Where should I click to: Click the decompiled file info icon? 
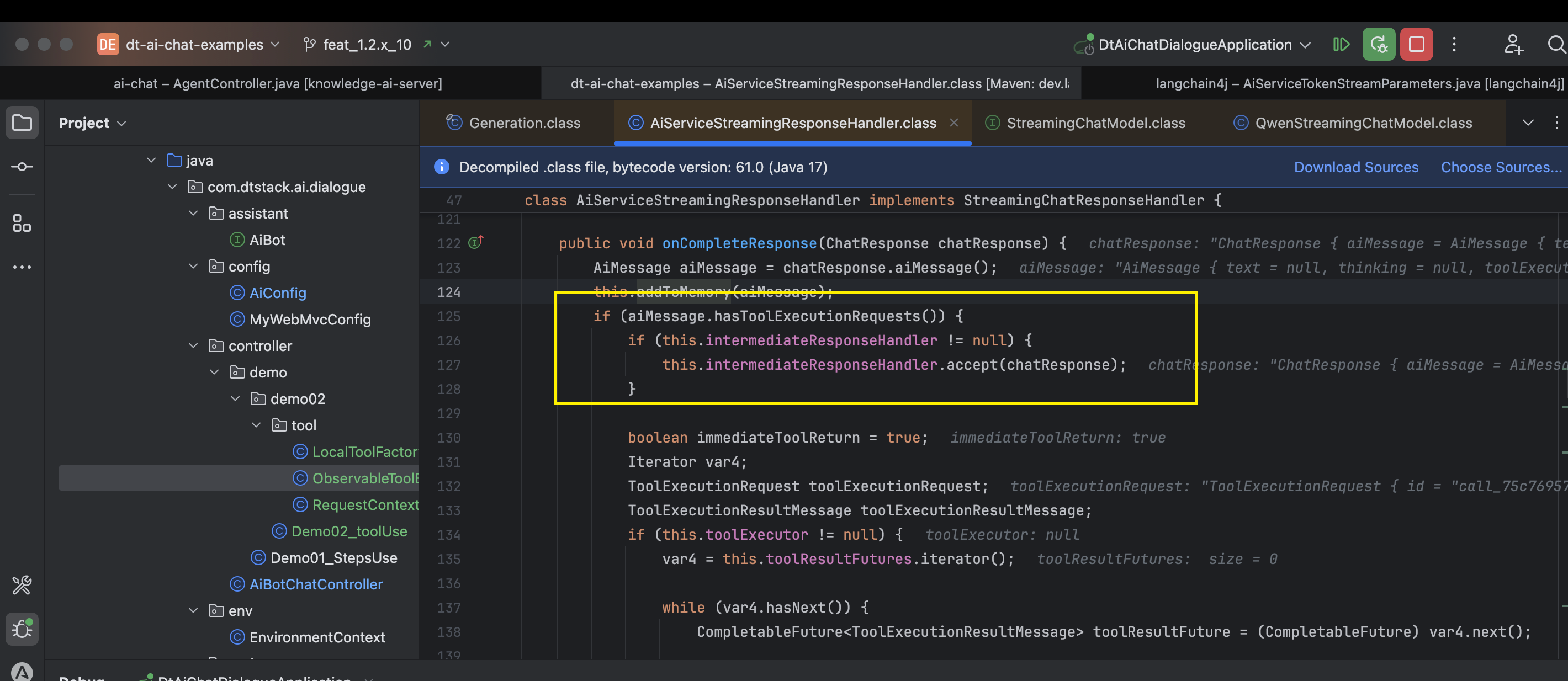[441, 167]
